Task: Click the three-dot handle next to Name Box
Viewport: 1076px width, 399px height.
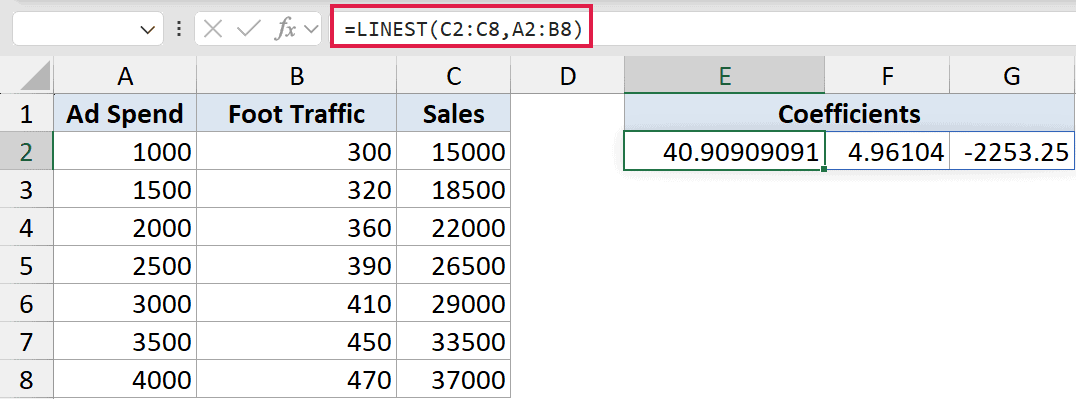Action: pos(178,29)
